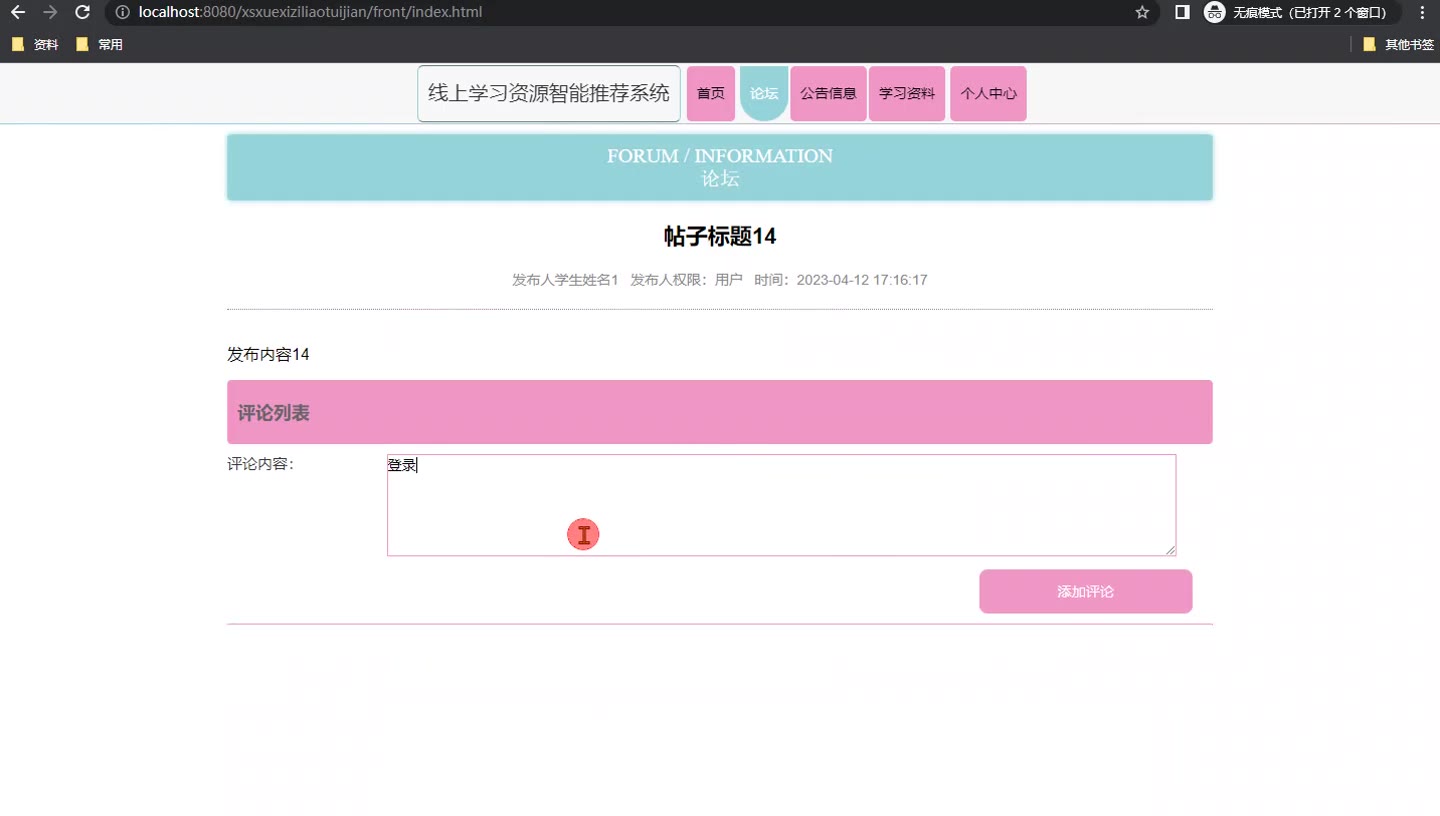Open the 常用 bookmarks folder
The height and width of the screenshot is (816, 1440).
(x=100, y=45)
